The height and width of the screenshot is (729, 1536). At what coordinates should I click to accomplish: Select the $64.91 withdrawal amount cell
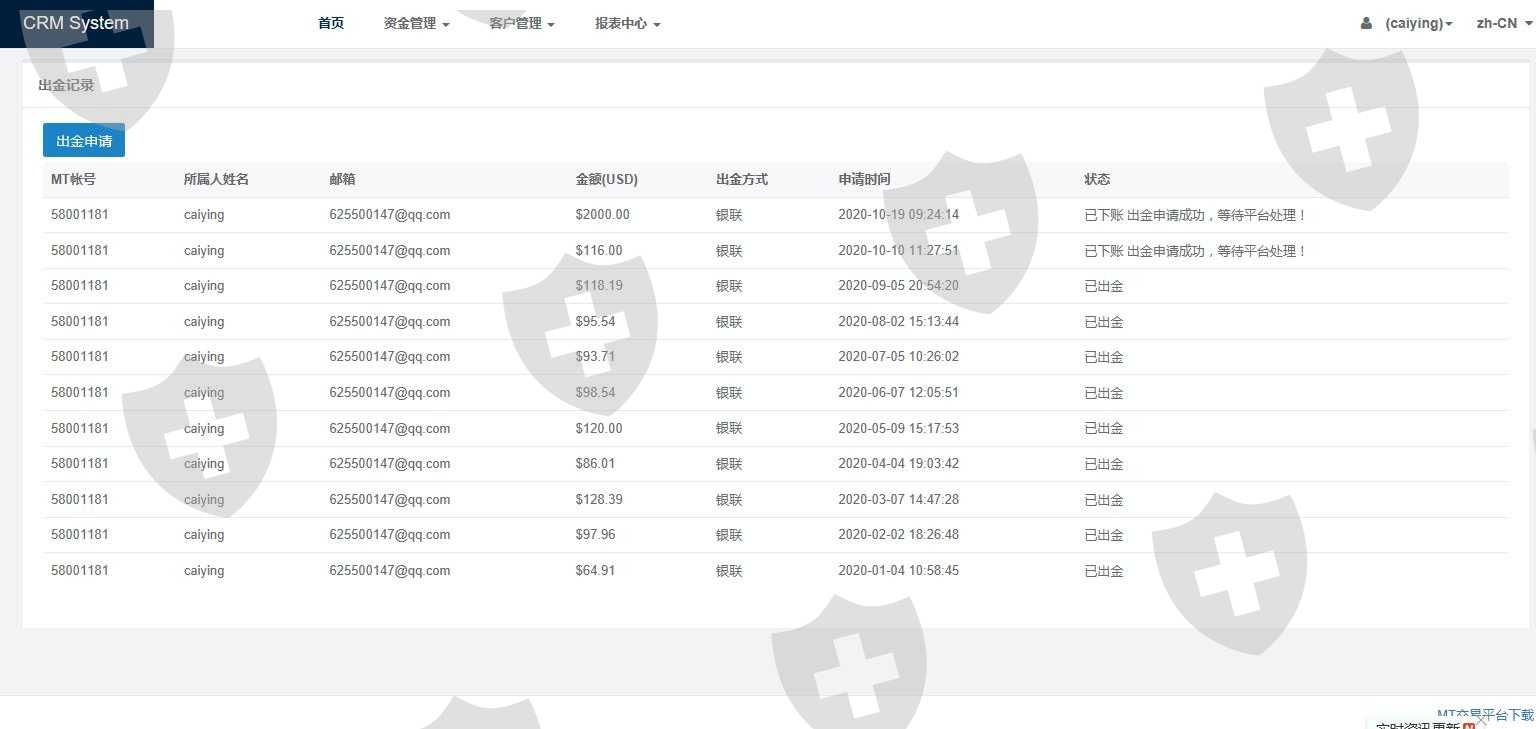[595, 570]
